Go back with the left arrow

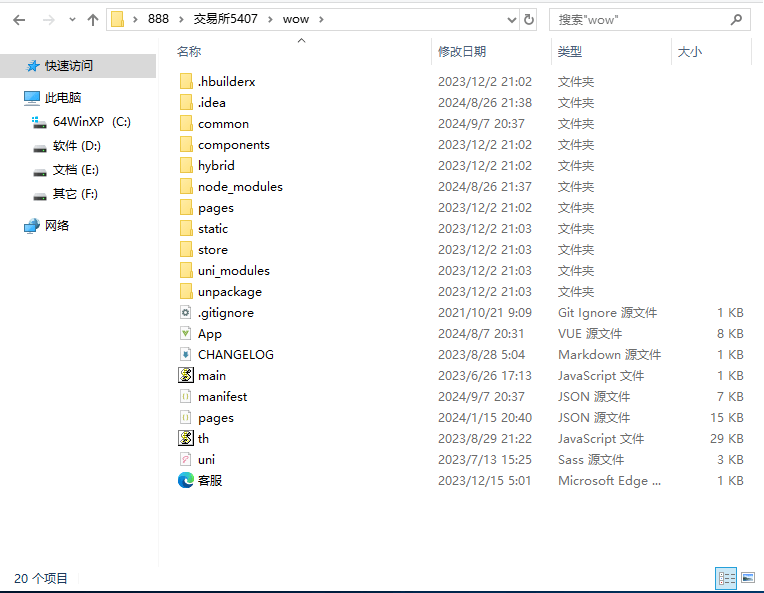pyautogui.click(x=19, y=20)
